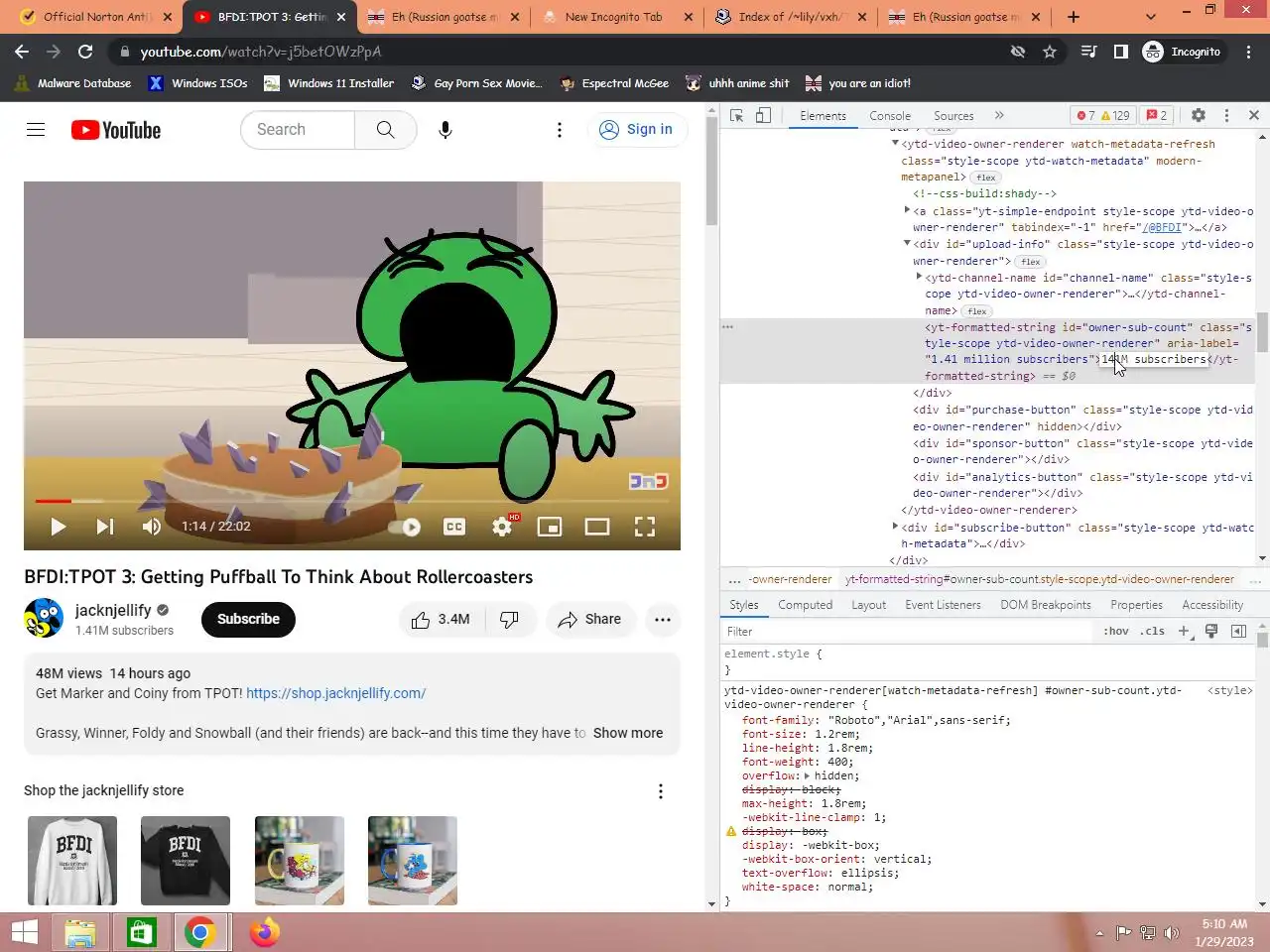Toggle closed captions (CC)

[454, 527]
